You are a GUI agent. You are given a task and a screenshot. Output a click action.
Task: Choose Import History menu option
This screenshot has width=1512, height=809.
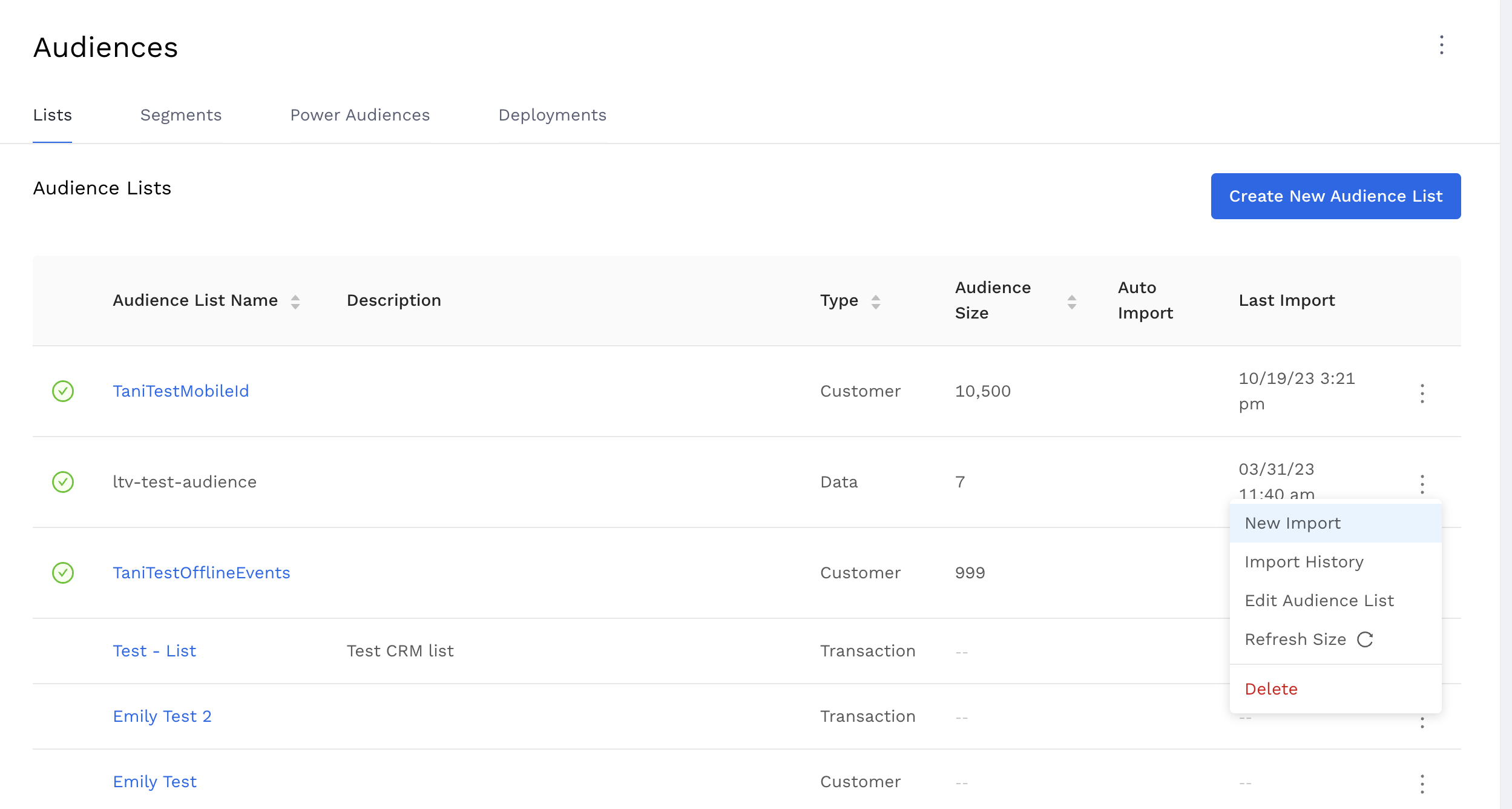[x=1304, y=562]
